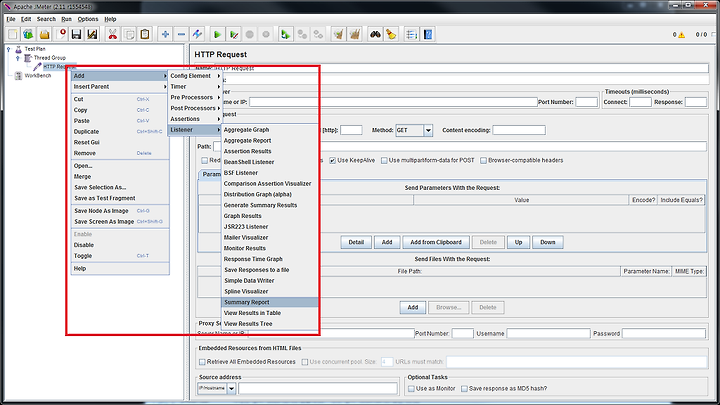Choose Disable in context menu

pyautogui.click(x=120, y=245)
